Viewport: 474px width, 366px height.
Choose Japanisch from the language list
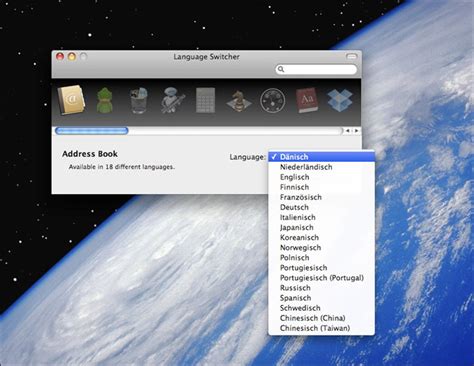pos(321,227)
